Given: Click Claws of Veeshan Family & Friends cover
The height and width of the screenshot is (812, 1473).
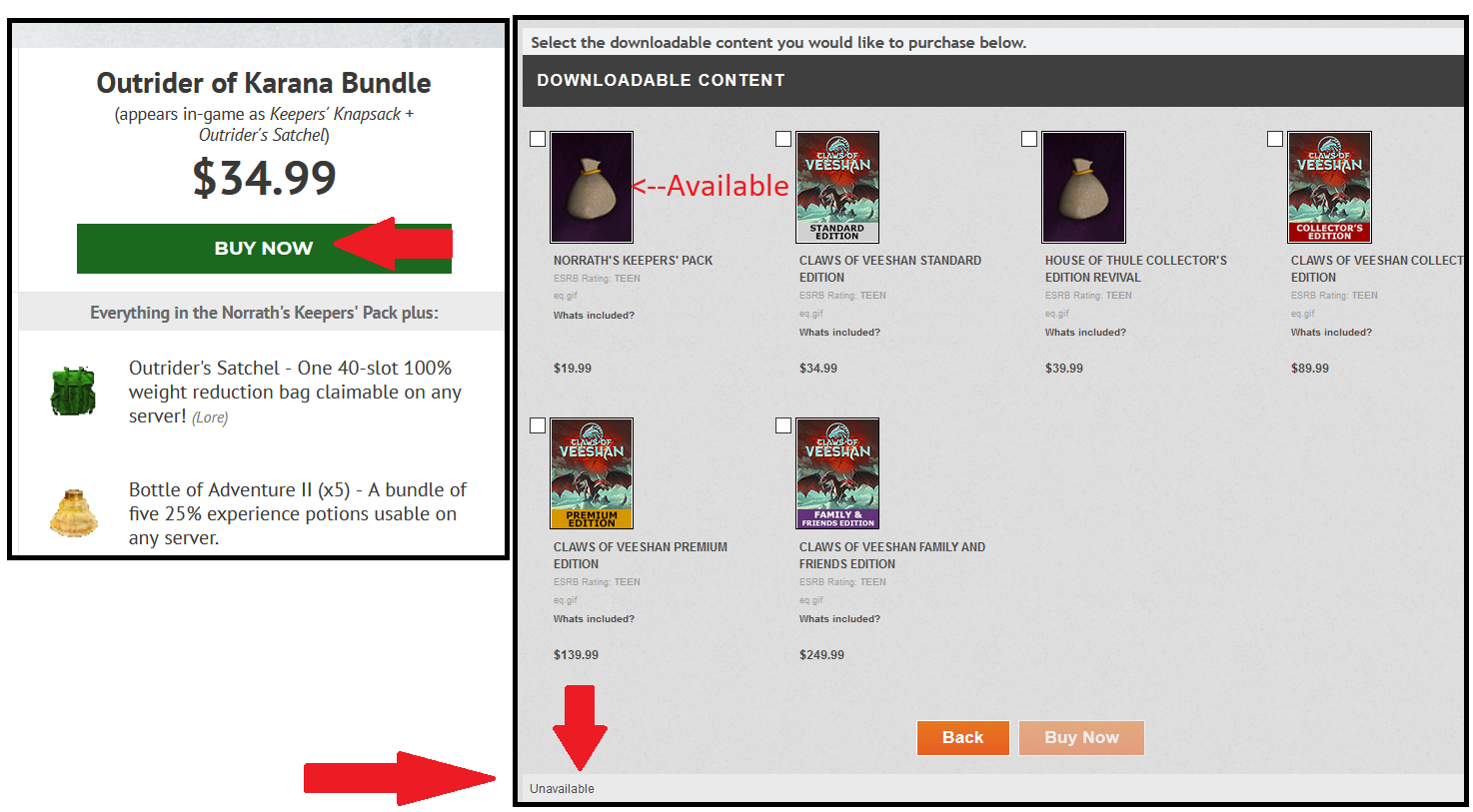Looking at the screenshot, I should [x=837, y=473].
